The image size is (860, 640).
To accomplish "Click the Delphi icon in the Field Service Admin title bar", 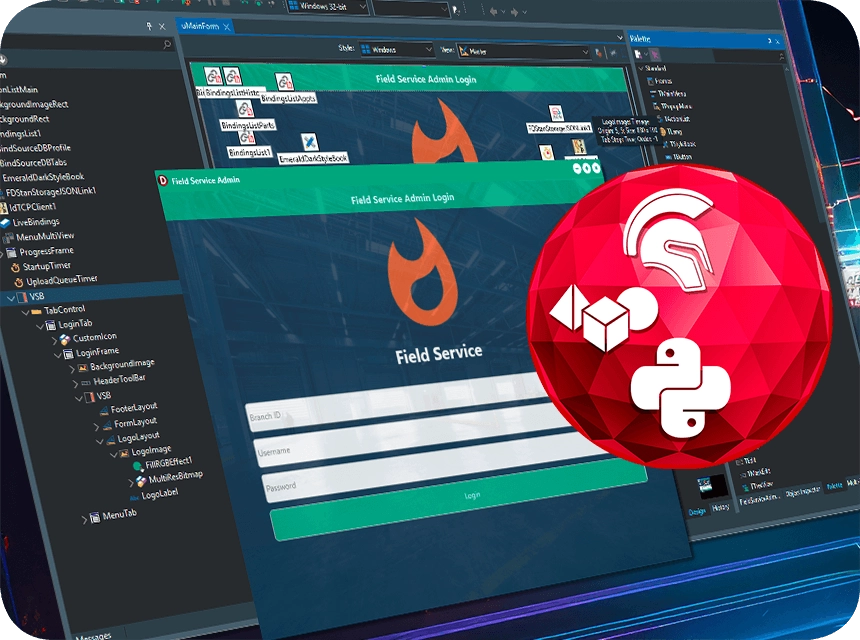I will [x=162, y=180].
